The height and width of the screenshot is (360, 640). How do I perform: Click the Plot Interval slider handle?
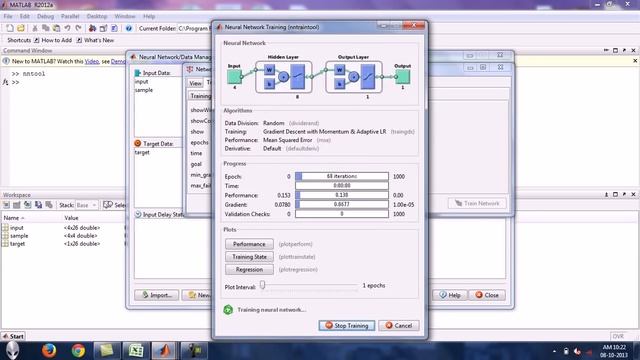pyautogui.click(x=262, y=285)
